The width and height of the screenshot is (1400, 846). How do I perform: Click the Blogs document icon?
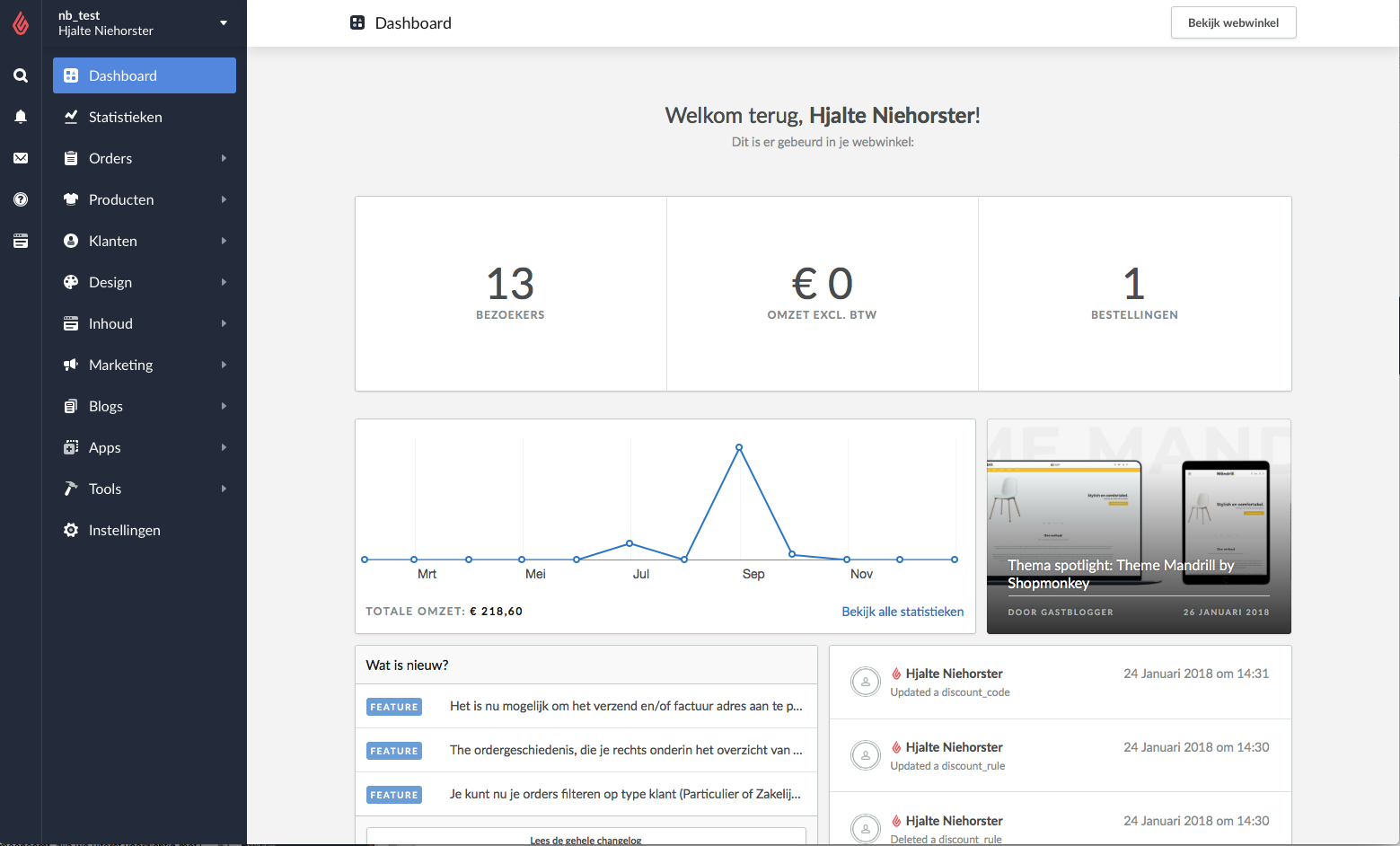(x=71, y=406)
